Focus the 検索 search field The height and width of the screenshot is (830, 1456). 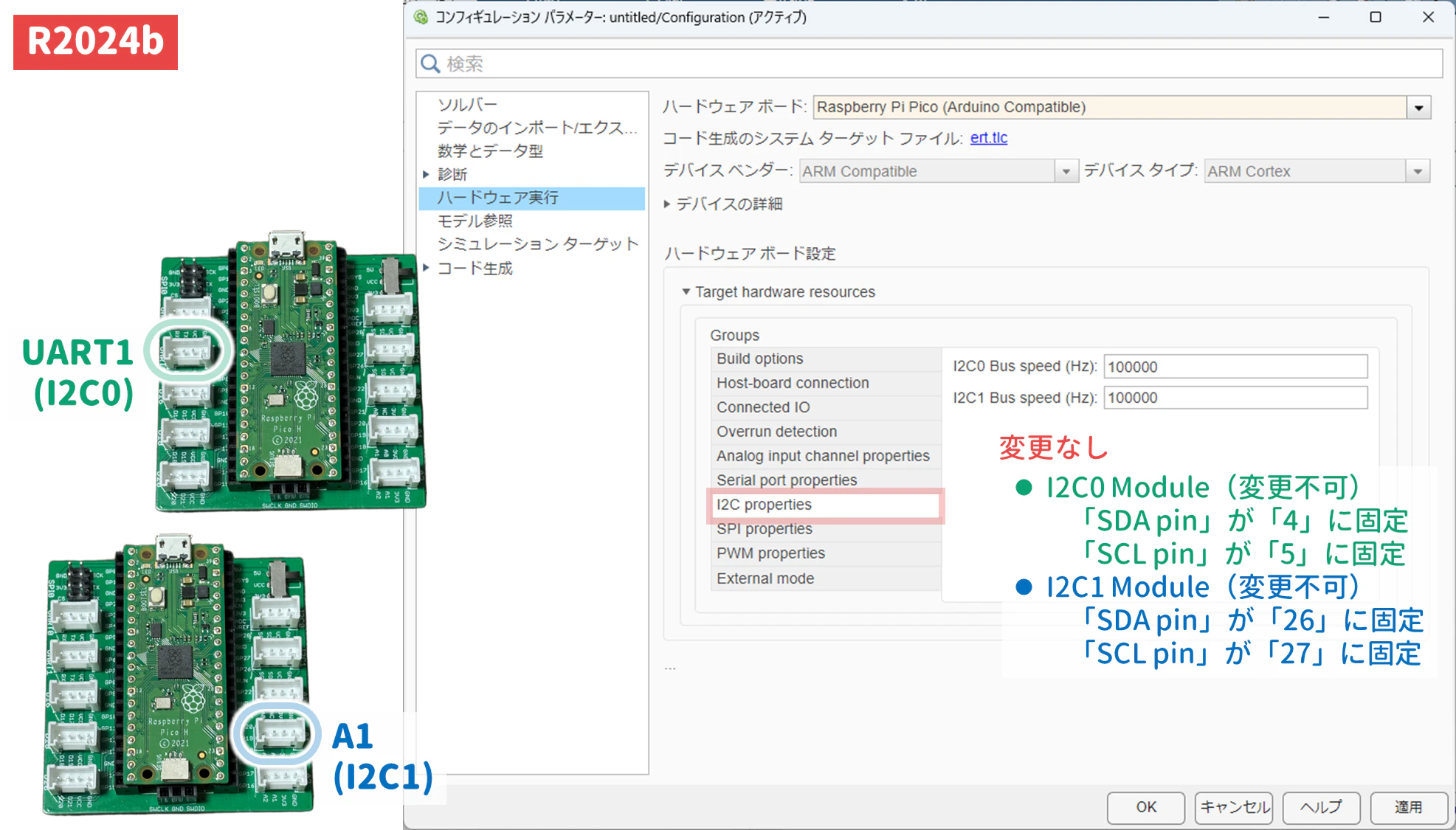point(928,64)
